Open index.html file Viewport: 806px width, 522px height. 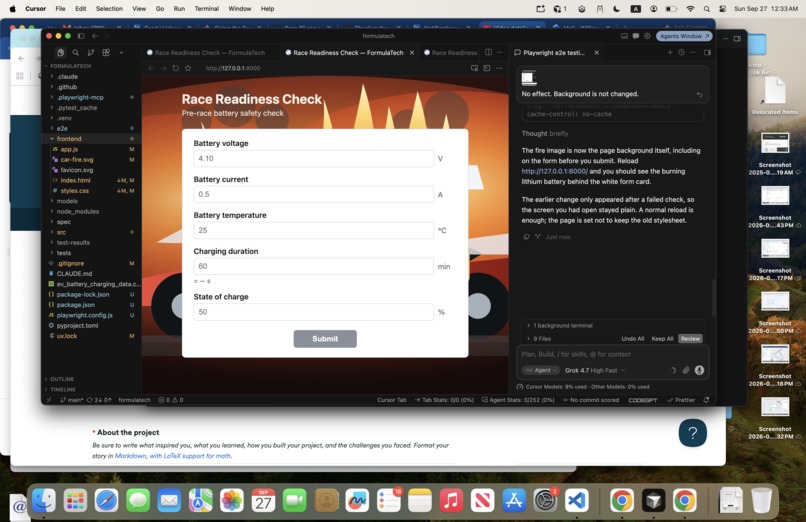[x=75, y=180]
